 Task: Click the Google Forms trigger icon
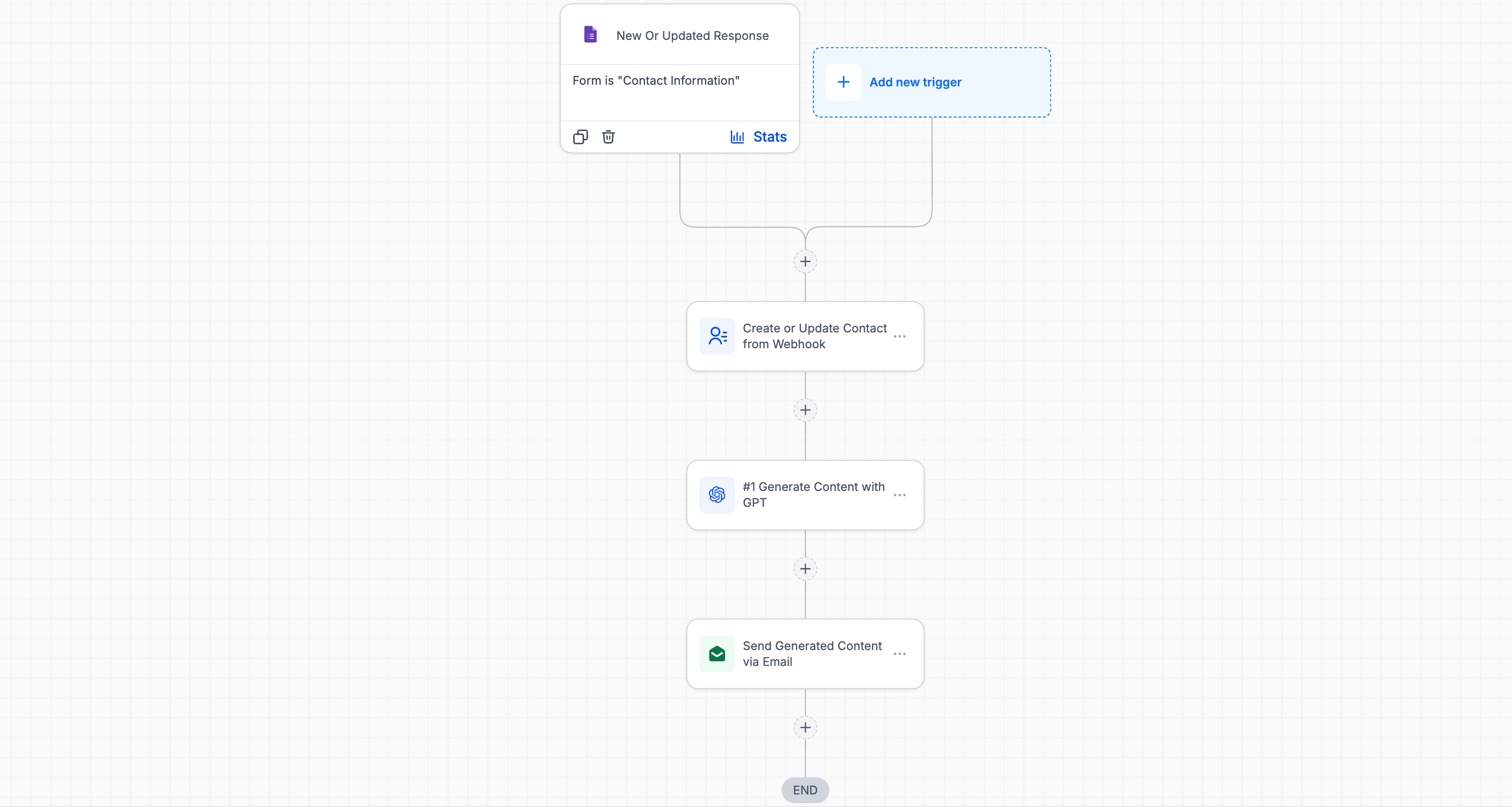click(590, 34)
